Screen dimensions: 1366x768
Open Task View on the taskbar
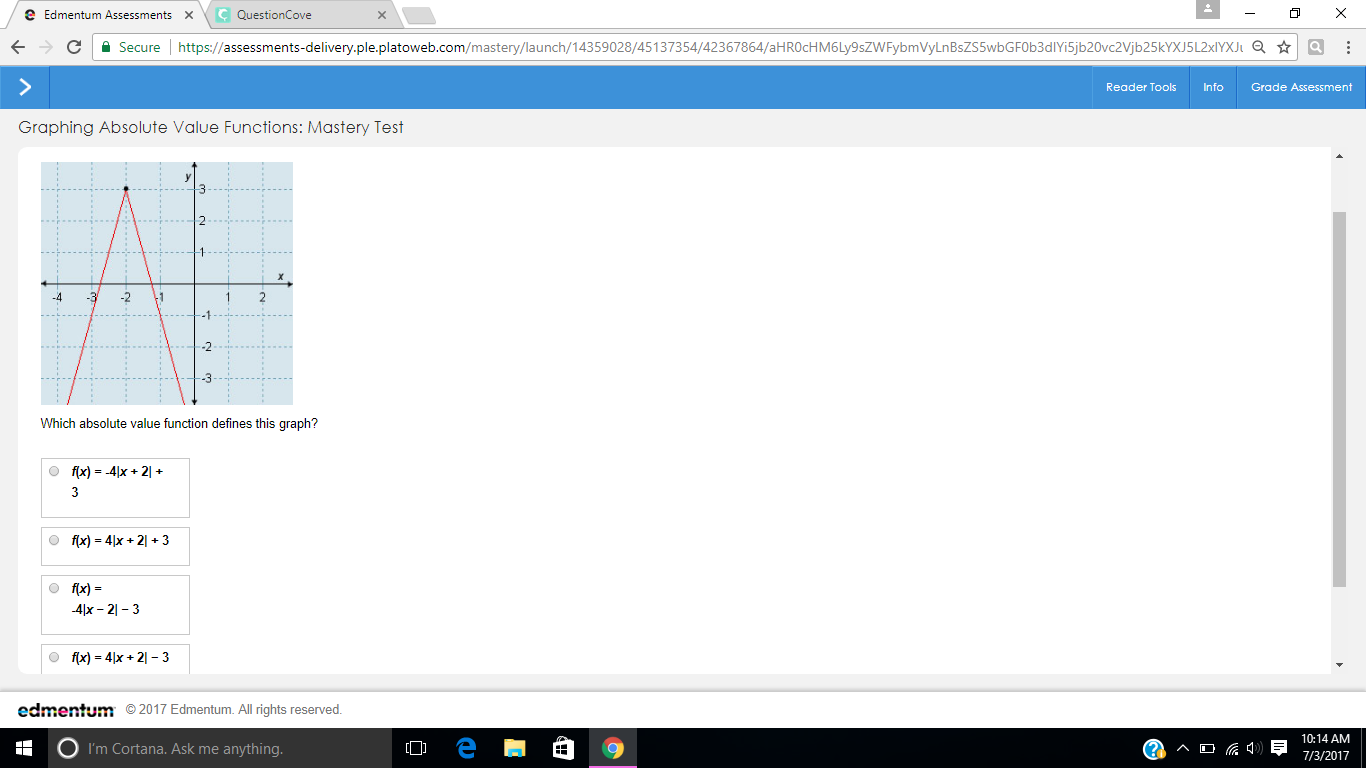pyautogui.click(x=417, y=748)
